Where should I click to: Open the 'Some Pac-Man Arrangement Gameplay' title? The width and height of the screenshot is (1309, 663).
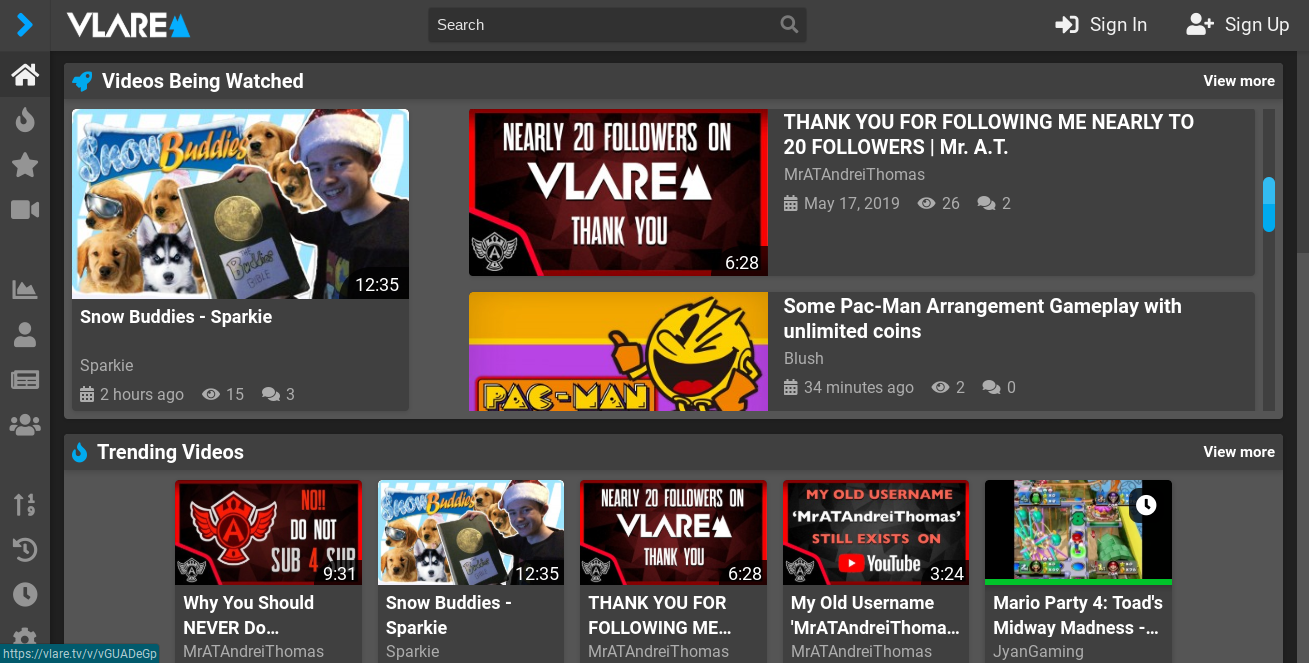983,318
